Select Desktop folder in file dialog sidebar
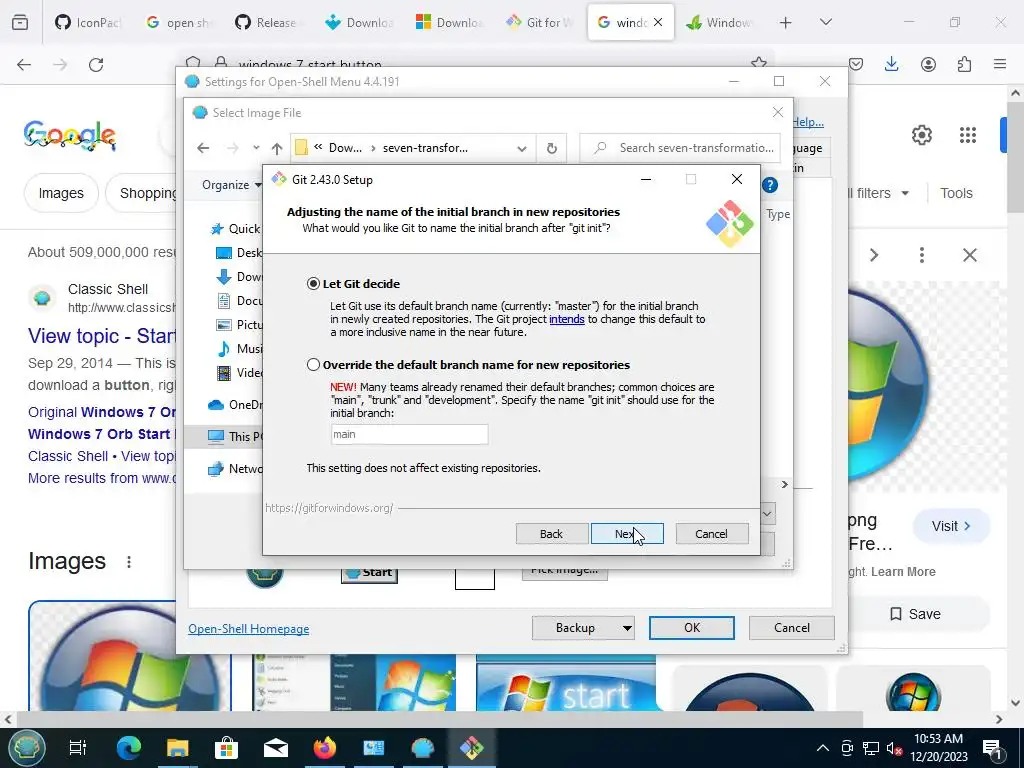The height and width of the screenshot is (768, 1024). 239,253
